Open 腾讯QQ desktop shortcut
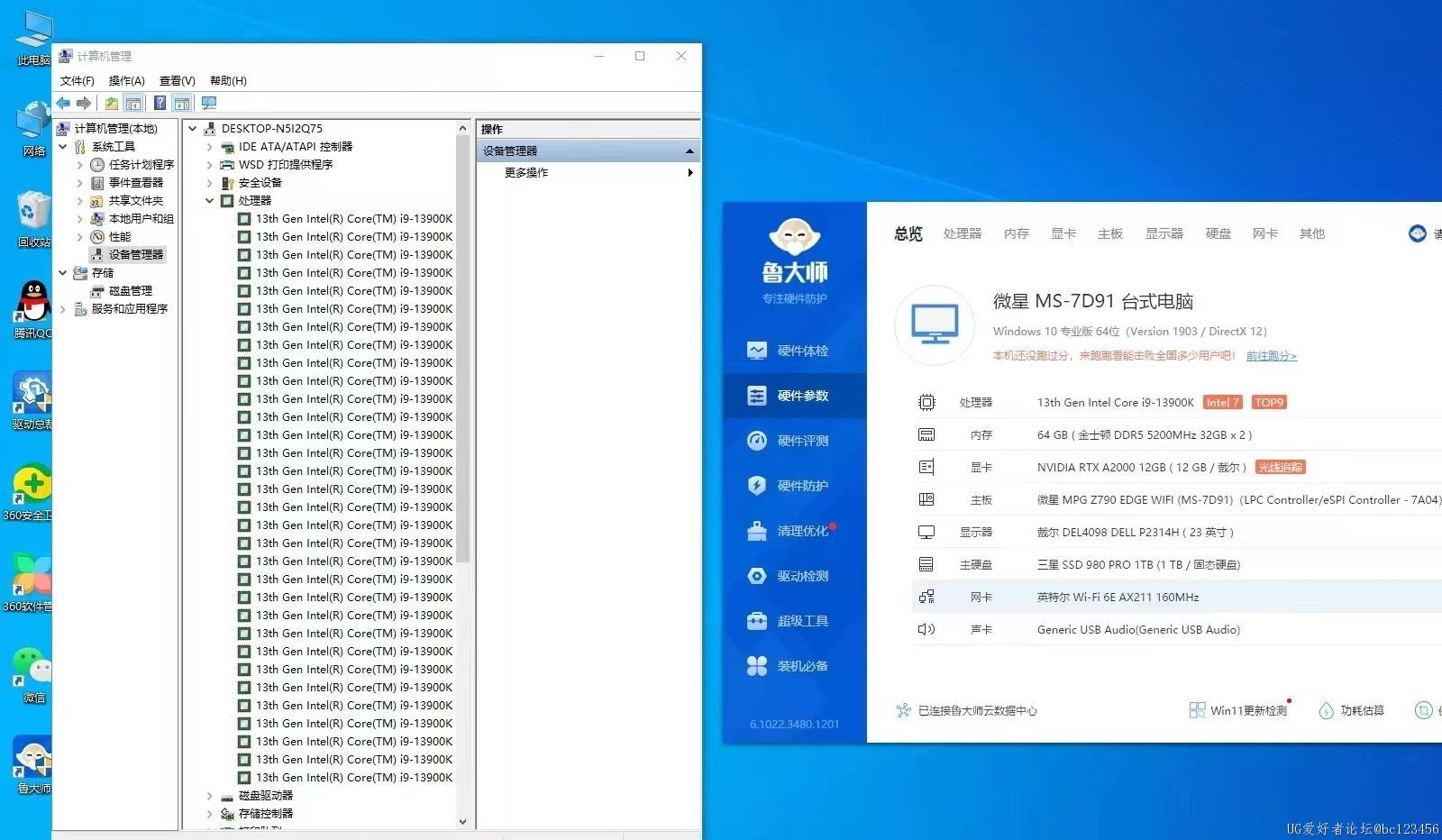The image size is (1442, 840). tap(33, 309)
